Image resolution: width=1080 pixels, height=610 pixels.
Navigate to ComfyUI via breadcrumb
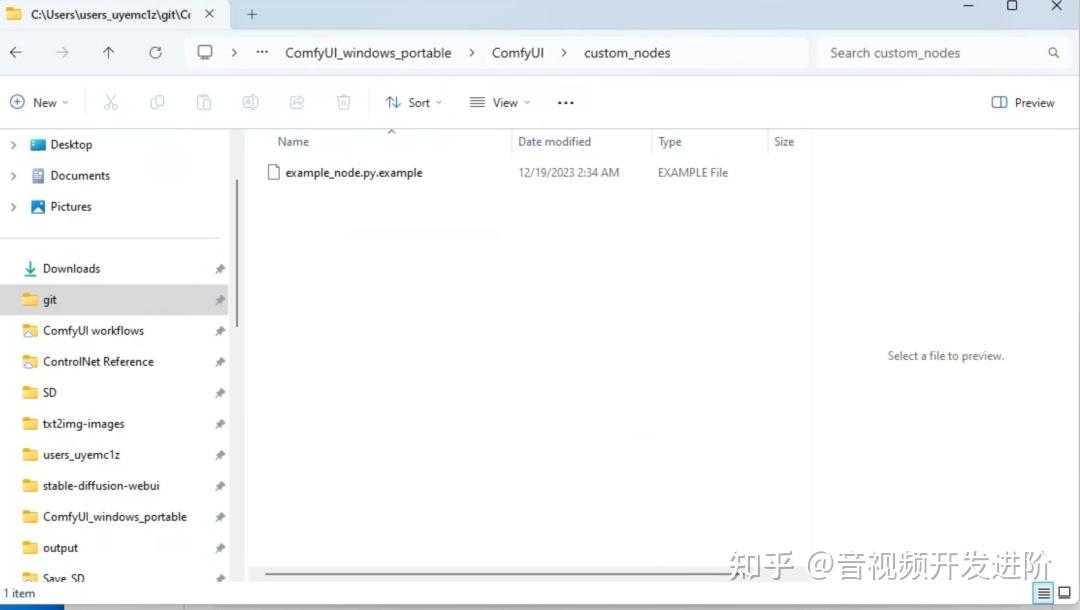(x=518, y=52)
